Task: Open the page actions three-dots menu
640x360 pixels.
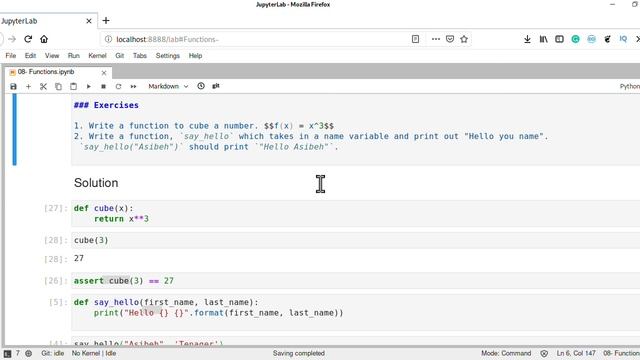Action: (436, 39)
